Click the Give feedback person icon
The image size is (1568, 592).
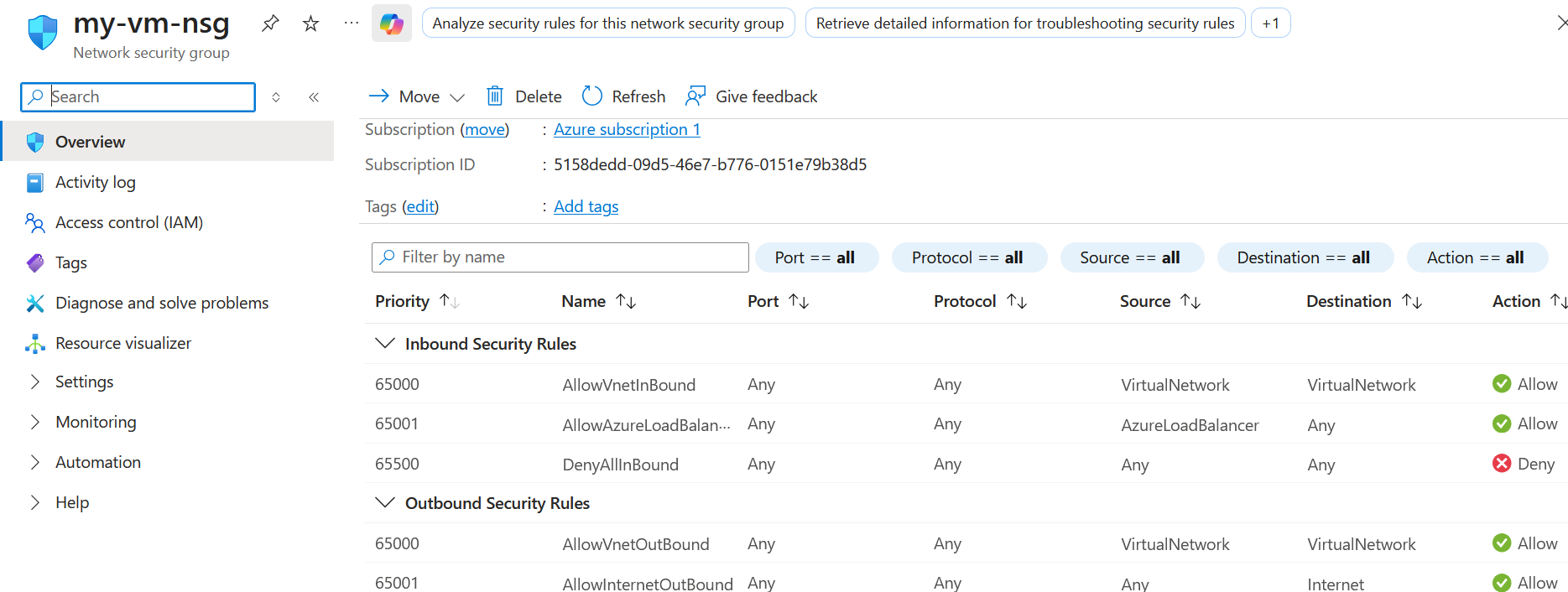point(695,96)
